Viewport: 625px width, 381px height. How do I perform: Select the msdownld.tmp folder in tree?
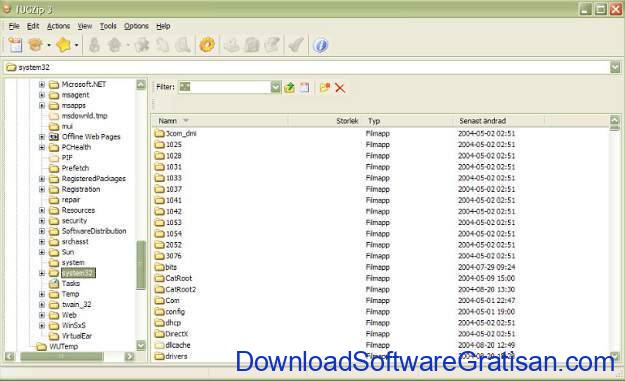point(85,116)
